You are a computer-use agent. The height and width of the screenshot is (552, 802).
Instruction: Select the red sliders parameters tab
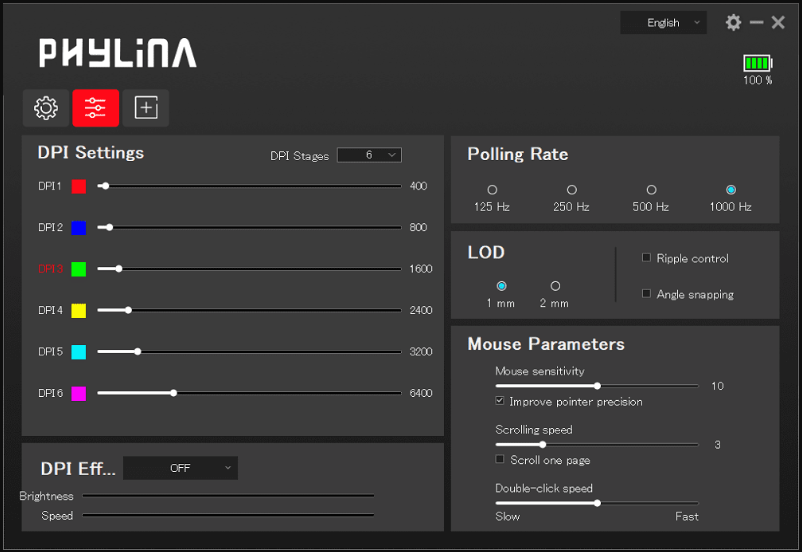pos(96,108)
